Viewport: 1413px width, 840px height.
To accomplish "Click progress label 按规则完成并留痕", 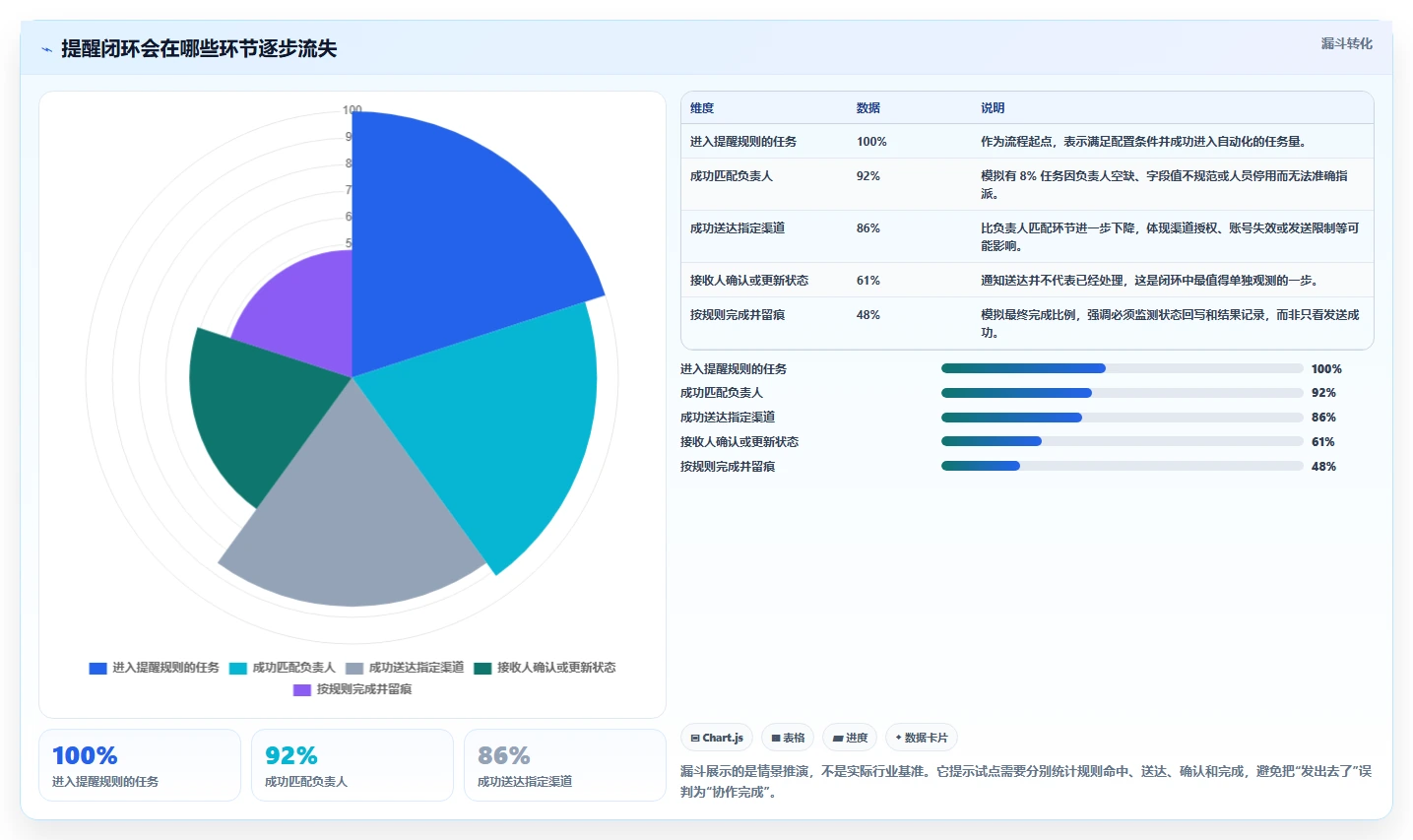I will click(728, 467).
